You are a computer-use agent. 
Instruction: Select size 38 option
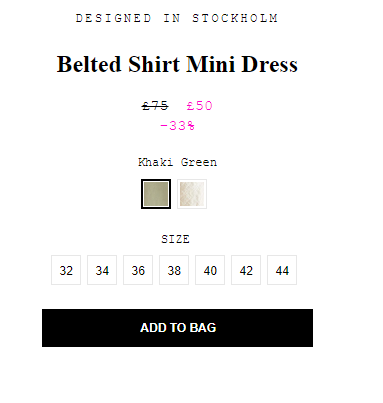174,270
